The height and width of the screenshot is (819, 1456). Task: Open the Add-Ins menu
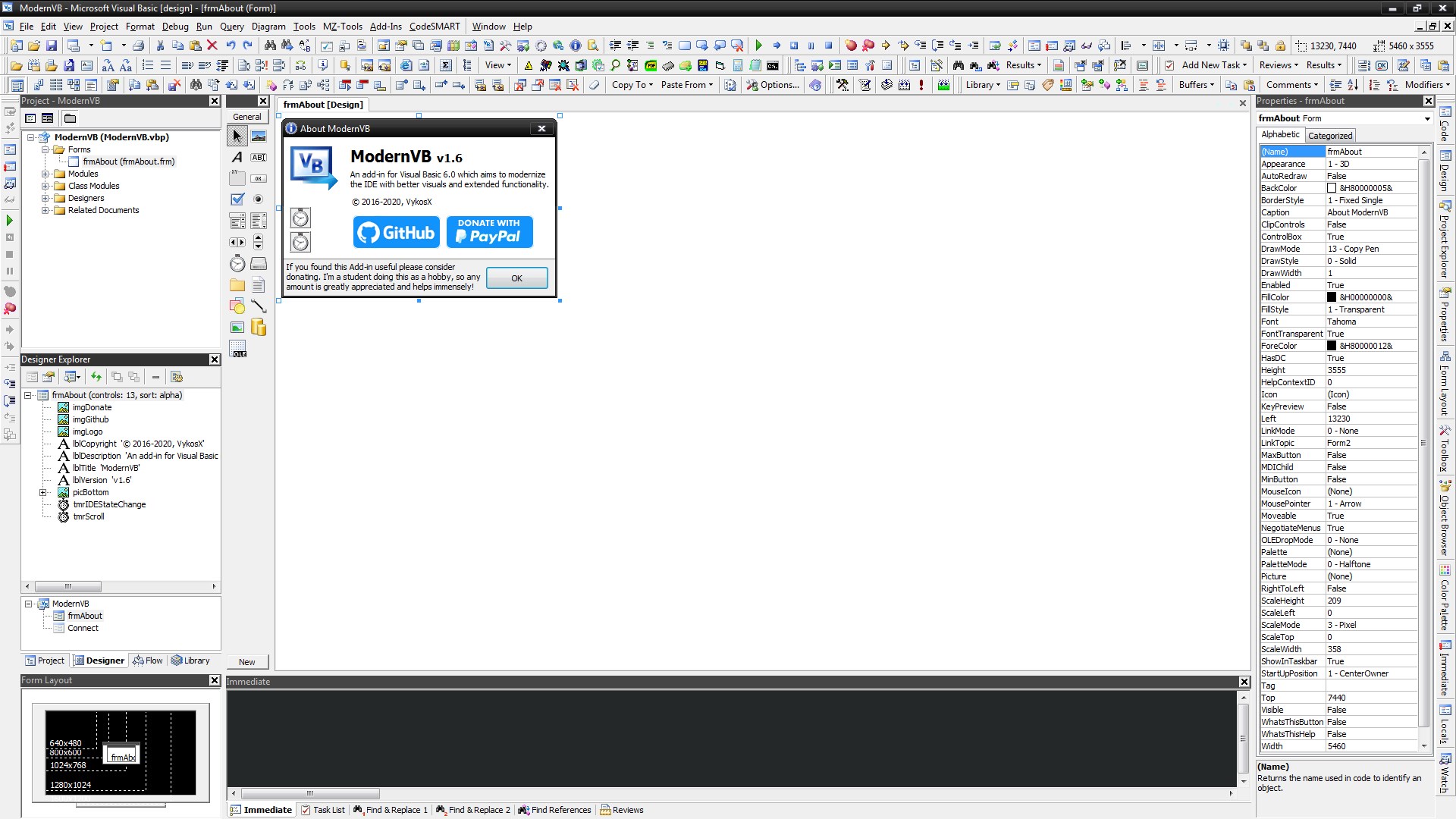[385, 27]
